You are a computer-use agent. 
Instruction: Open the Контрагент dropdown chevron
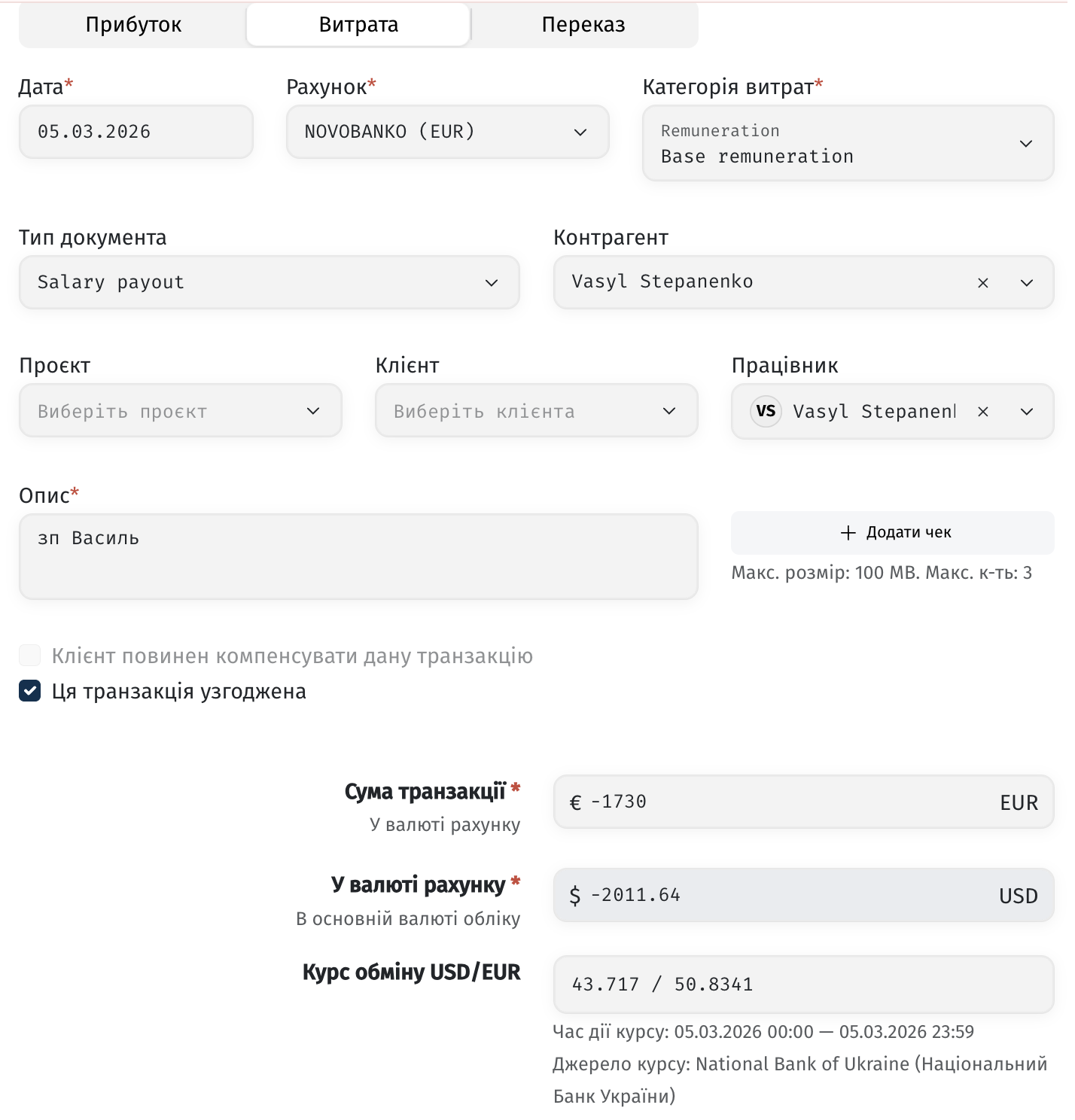(x=1026, y=283)
